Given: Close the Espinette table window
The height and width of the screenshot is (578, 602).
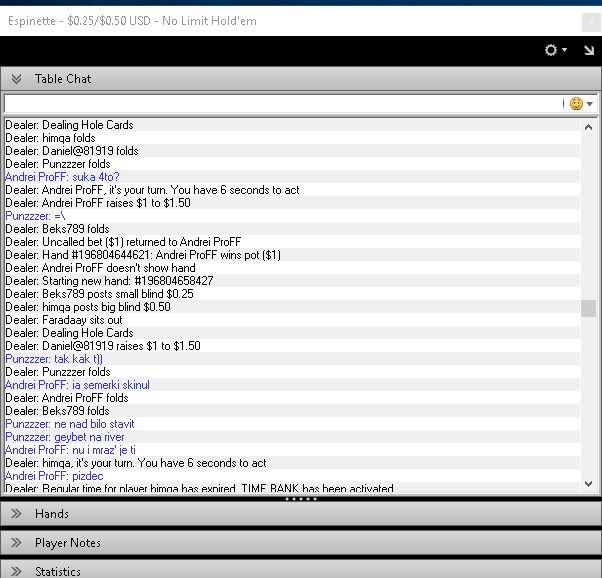Looking at the screenshot, I should (x=591, y=22).
